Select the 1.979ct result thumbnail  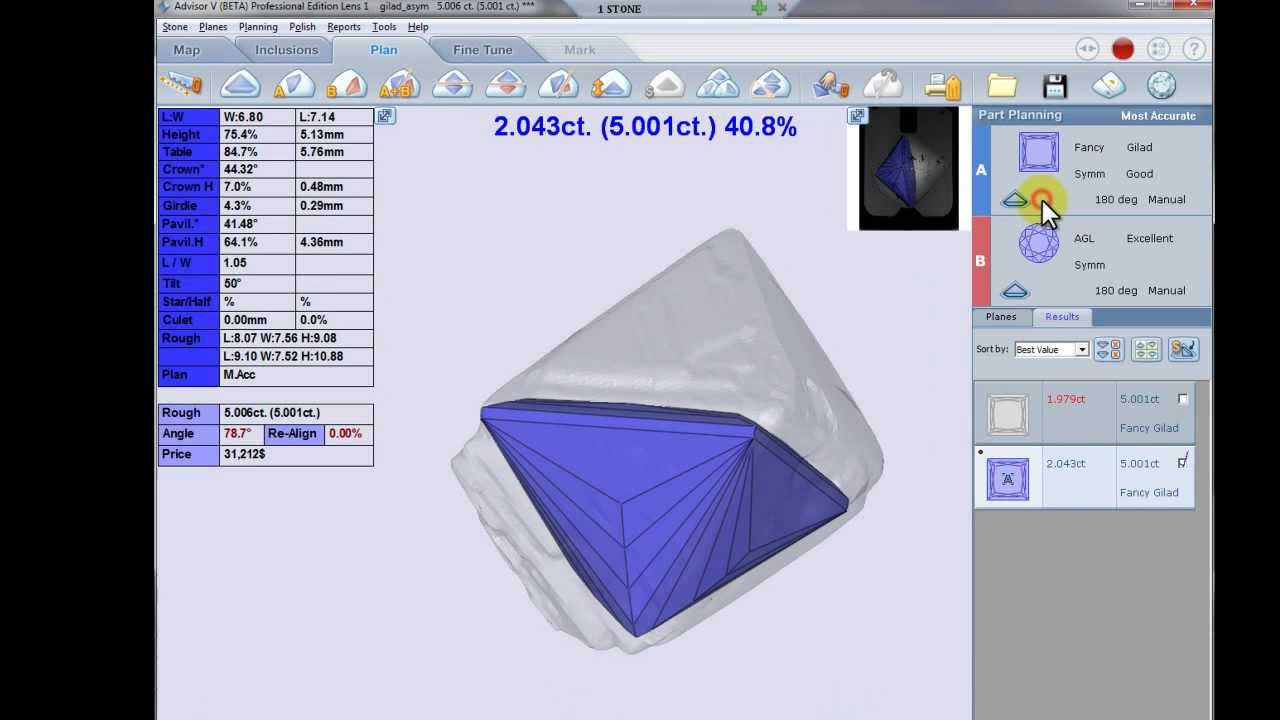tap(1007, 414)
